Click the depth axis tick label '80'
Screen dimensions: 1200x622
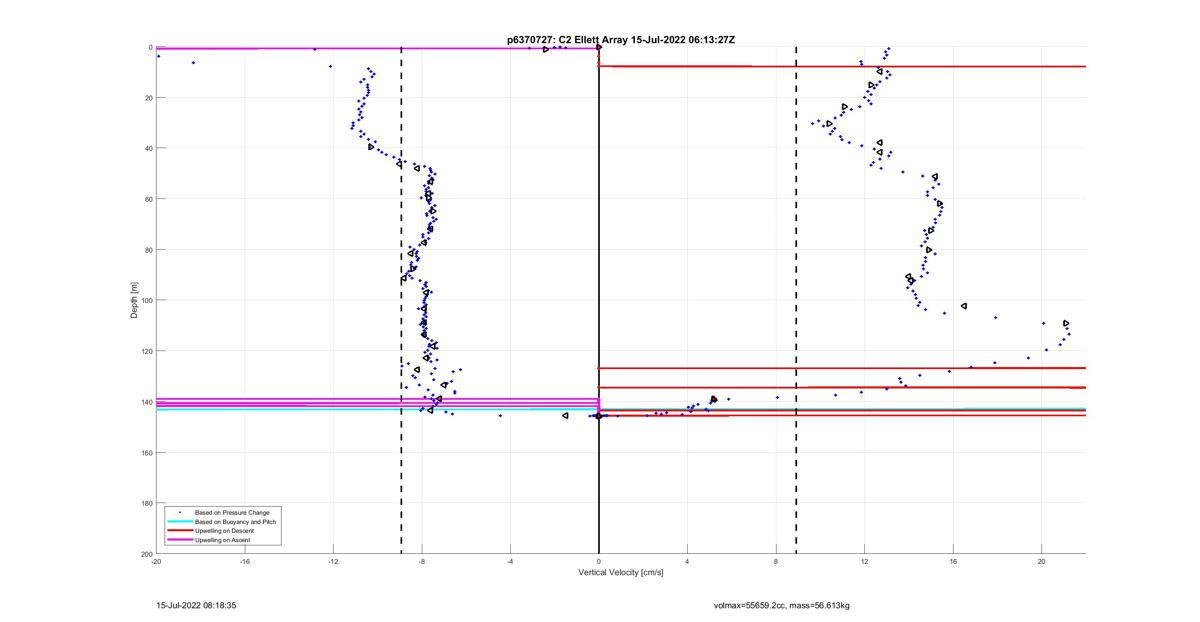[x=148, y=250]
